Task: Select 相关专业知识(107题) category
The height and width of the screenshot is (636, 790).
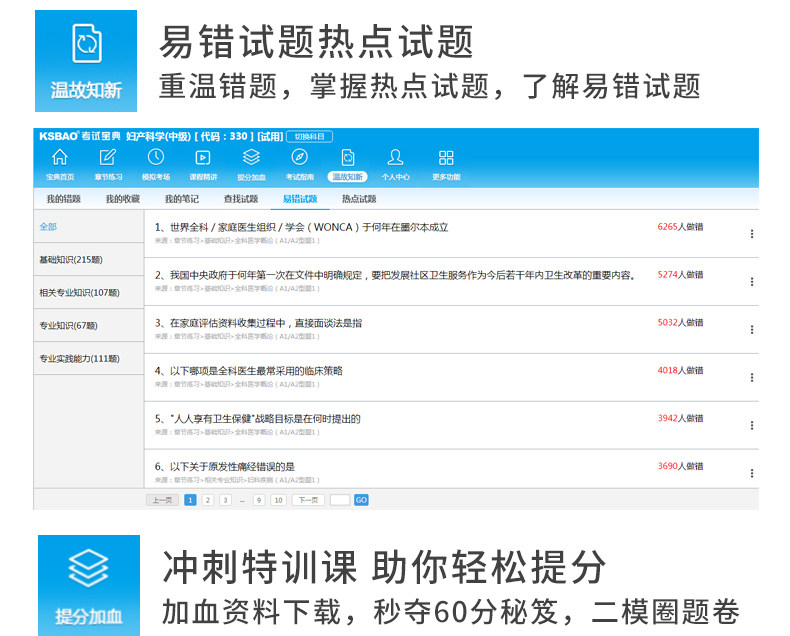Action: pos(89,293)
